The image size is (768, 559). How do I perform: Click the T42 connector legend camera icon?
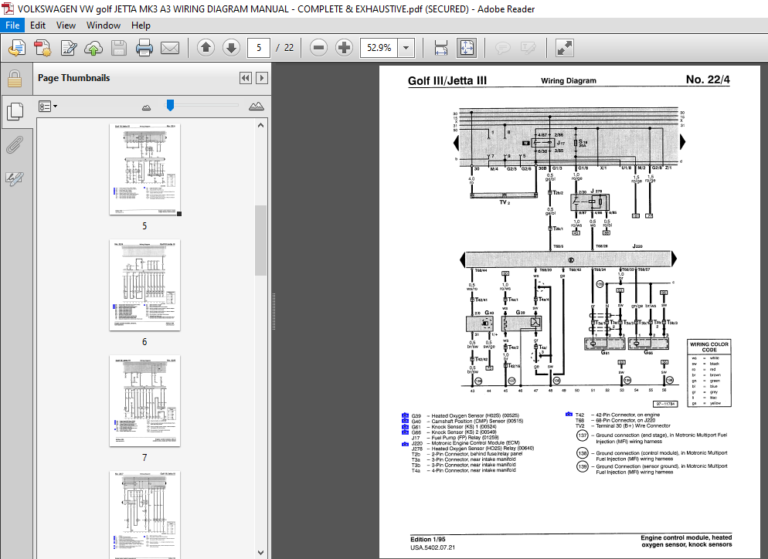569,414
